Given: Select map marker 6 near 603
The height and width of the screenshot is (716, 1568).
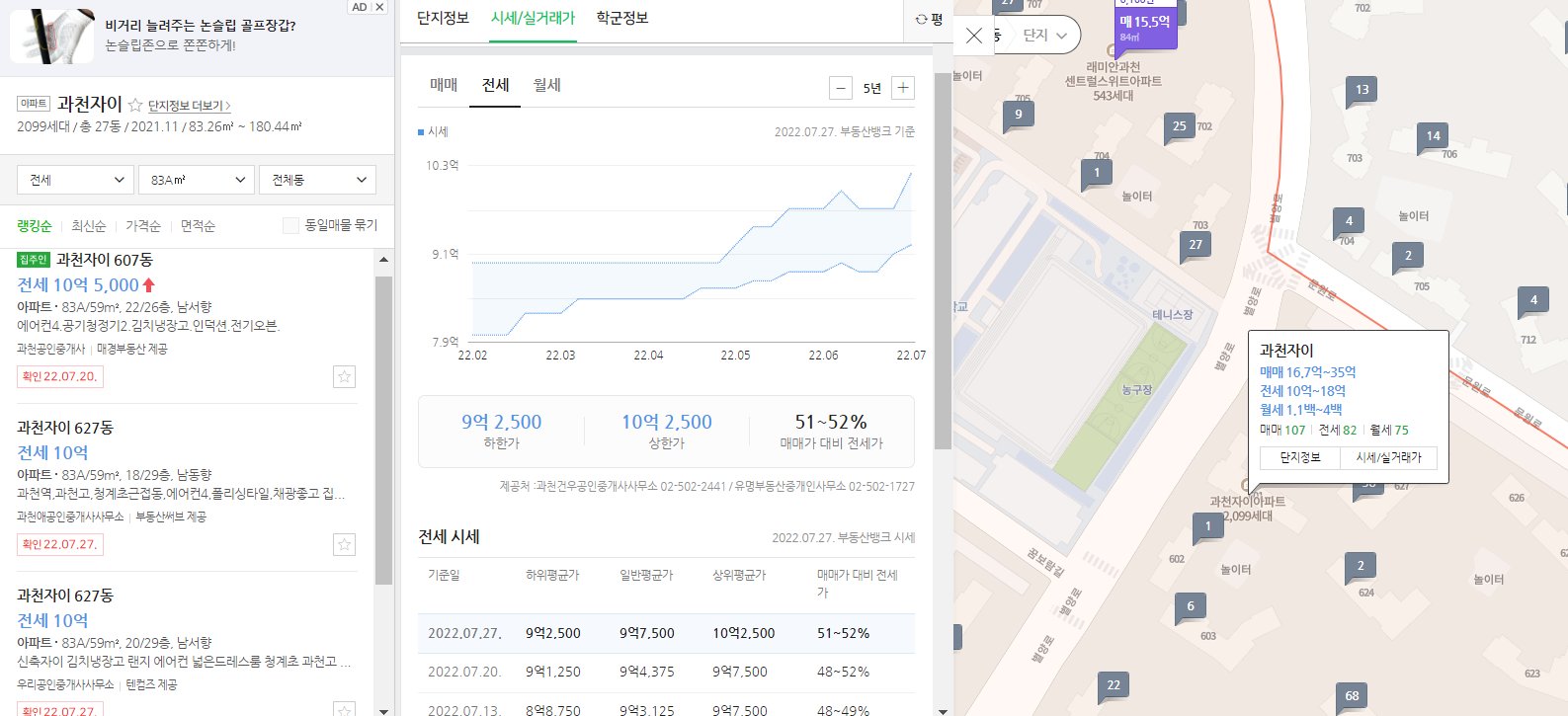Looking at the screenshot, I should coord(1191,606).
